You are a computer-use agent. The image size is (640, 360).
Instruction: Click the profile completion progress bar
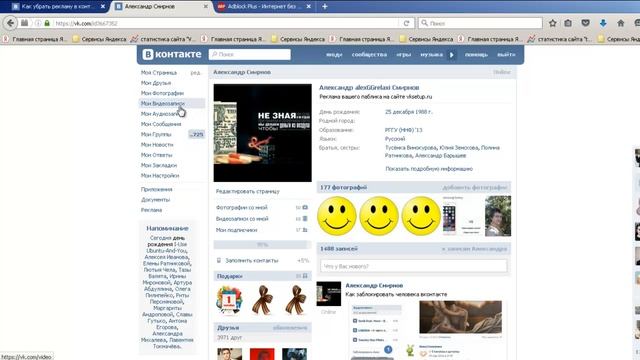[262, 245]
